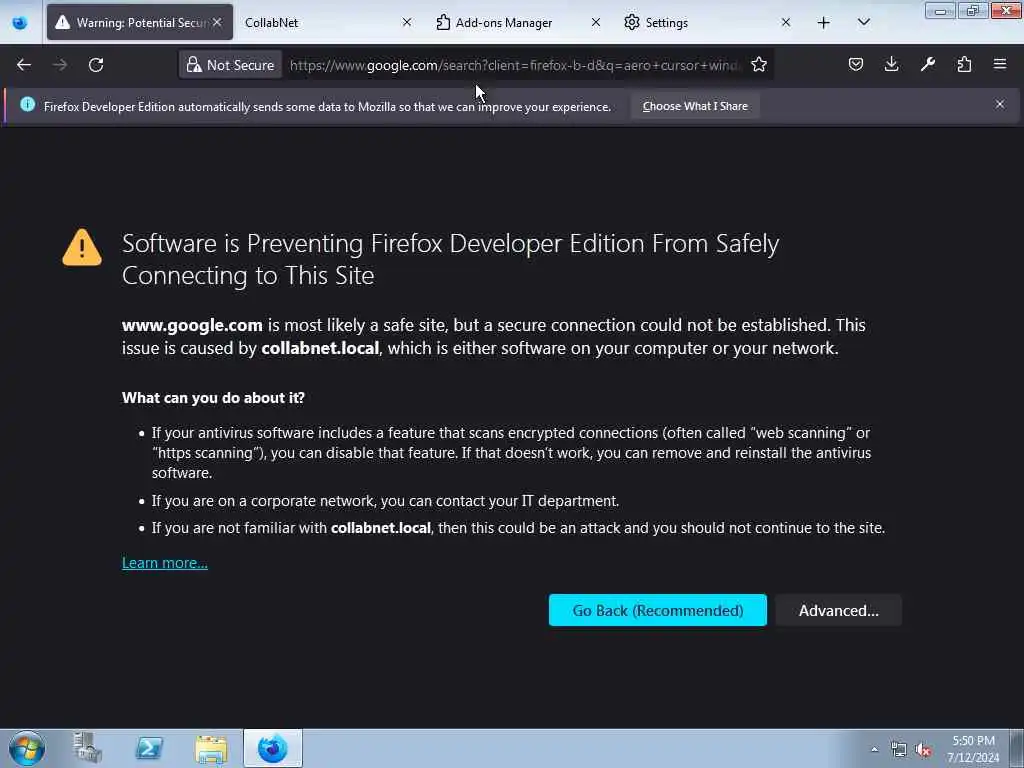Reload the current page
The height and width of the screenshot is (768, 1024).
point(96,65)
